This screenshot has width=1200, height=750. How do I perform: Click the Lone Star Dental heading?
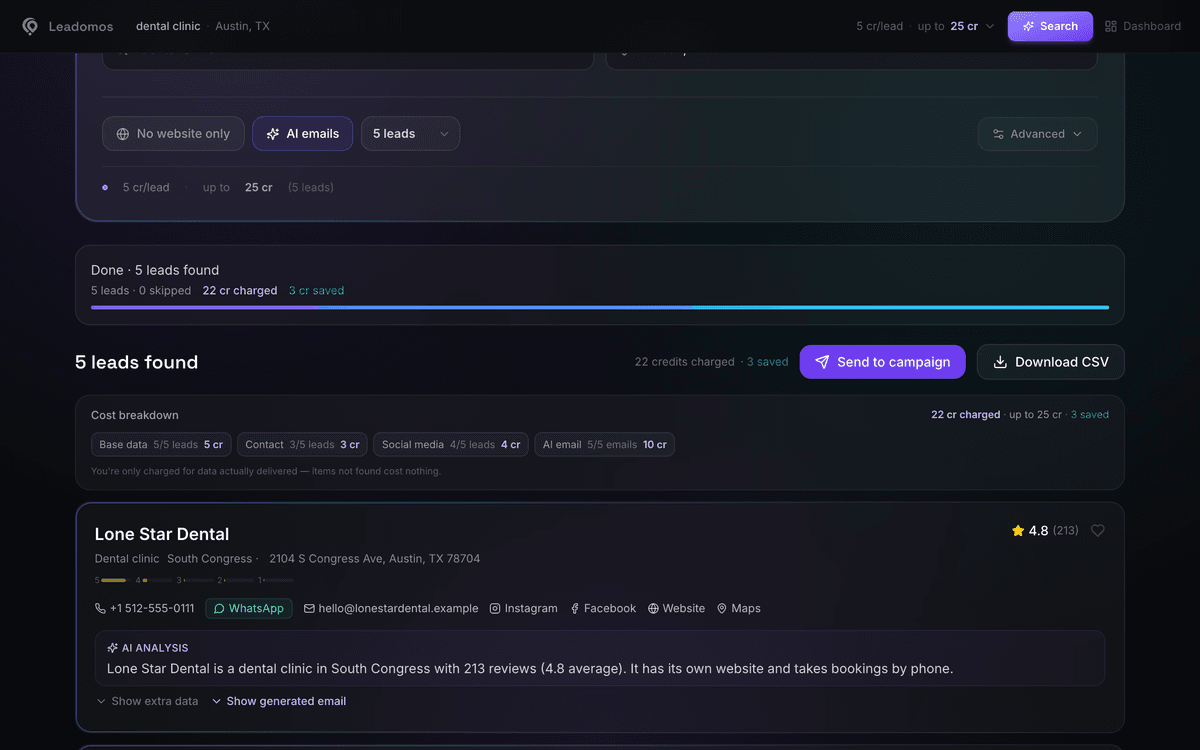coord(162,534)
